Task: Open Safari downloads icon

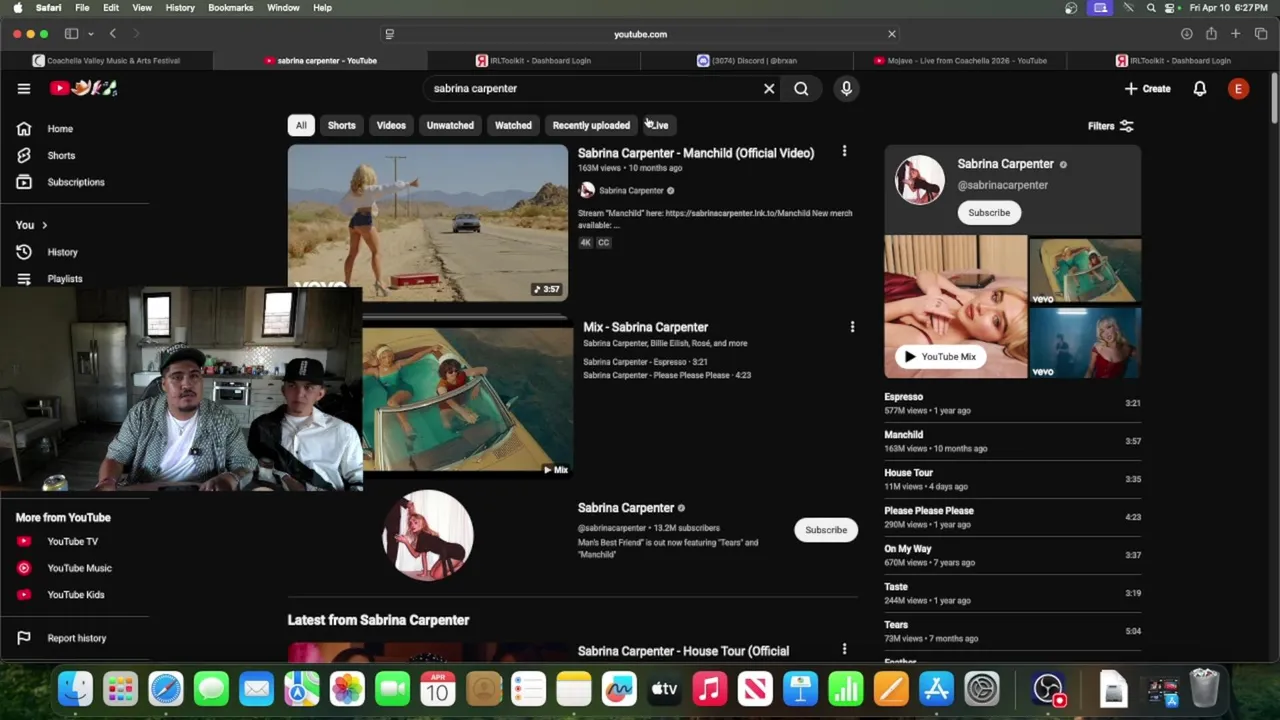Action: pyautogui.click(x=1186, y=34)
